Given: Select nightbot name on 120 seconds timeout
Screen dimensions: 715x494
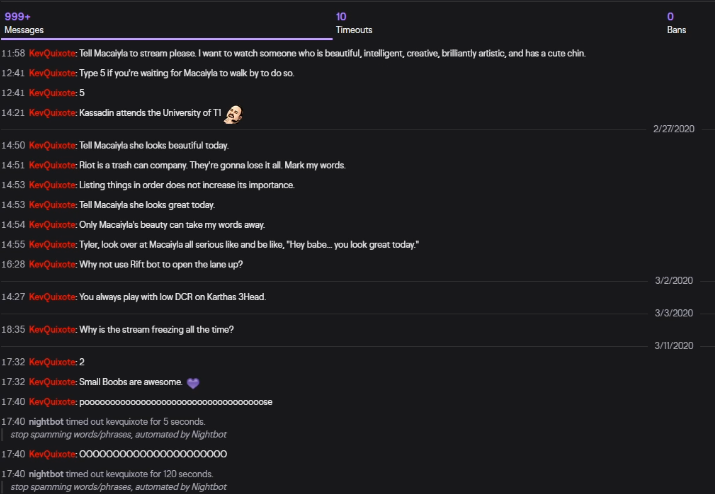Looking at the screenshot, I should click(x=46, y=474).
